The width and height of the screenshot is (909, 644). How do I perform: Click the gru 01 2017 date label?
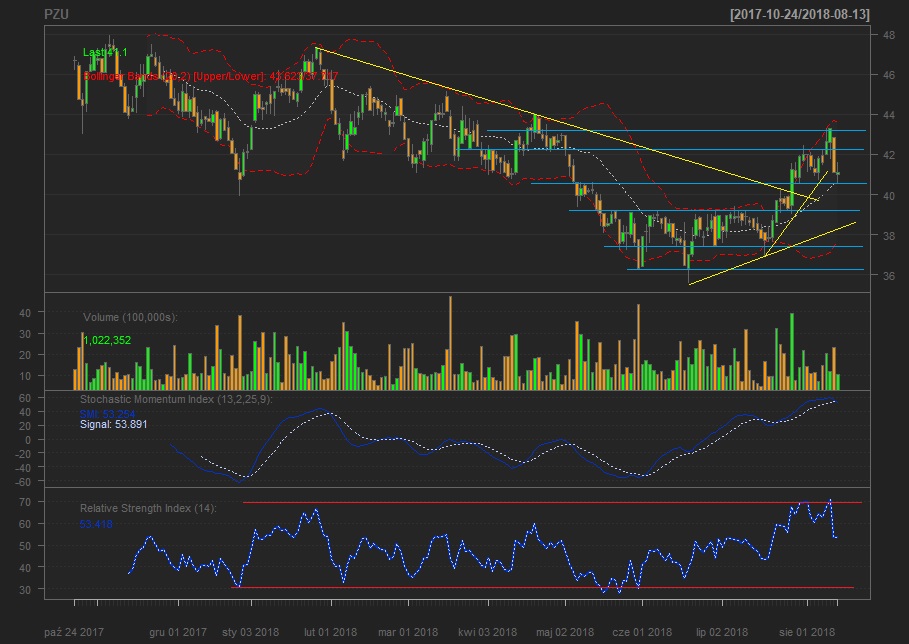(x=178, y=632)
